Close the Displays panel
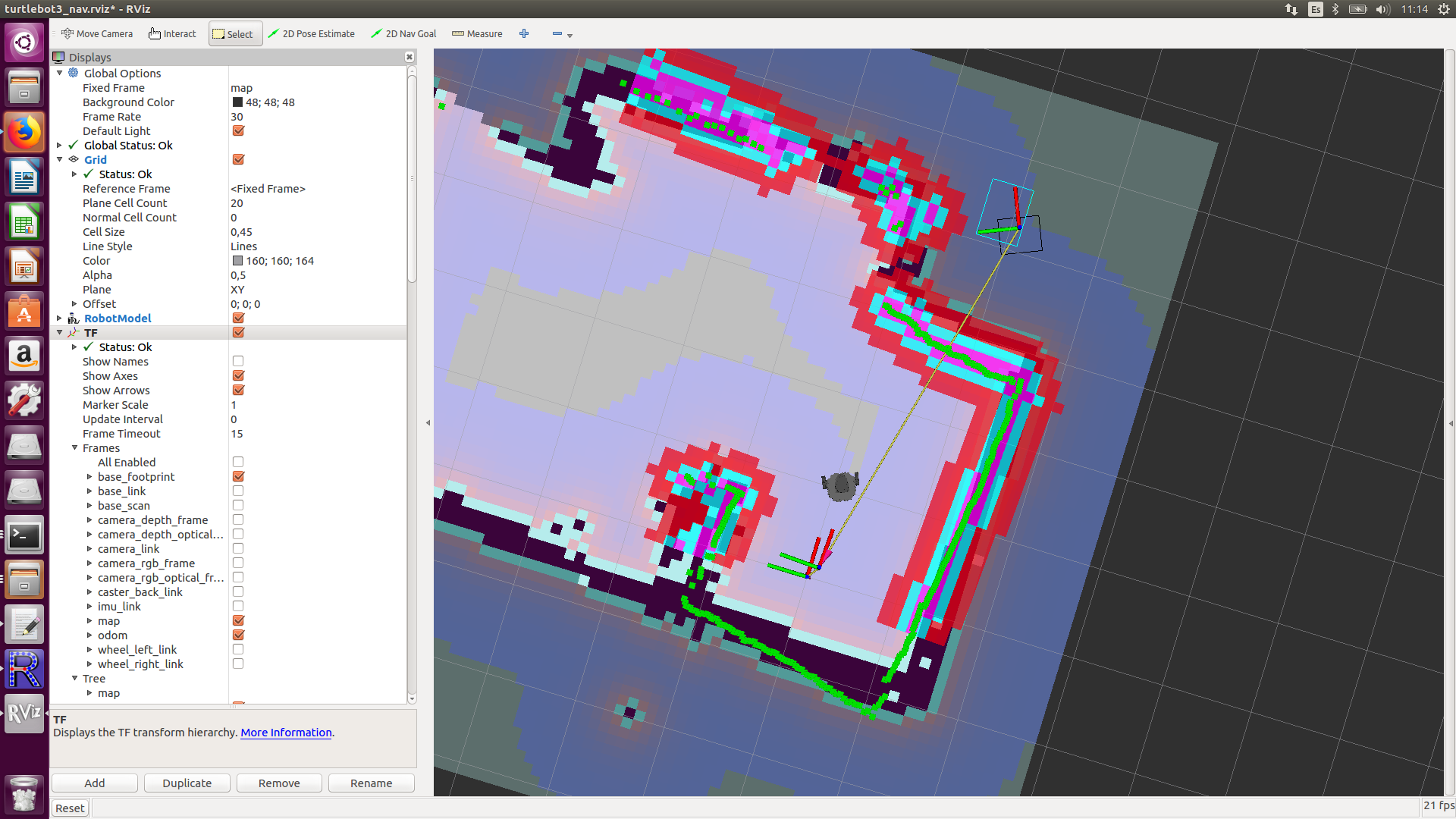The height and width of the screenshot is (819, 1456). pos(409,57)
